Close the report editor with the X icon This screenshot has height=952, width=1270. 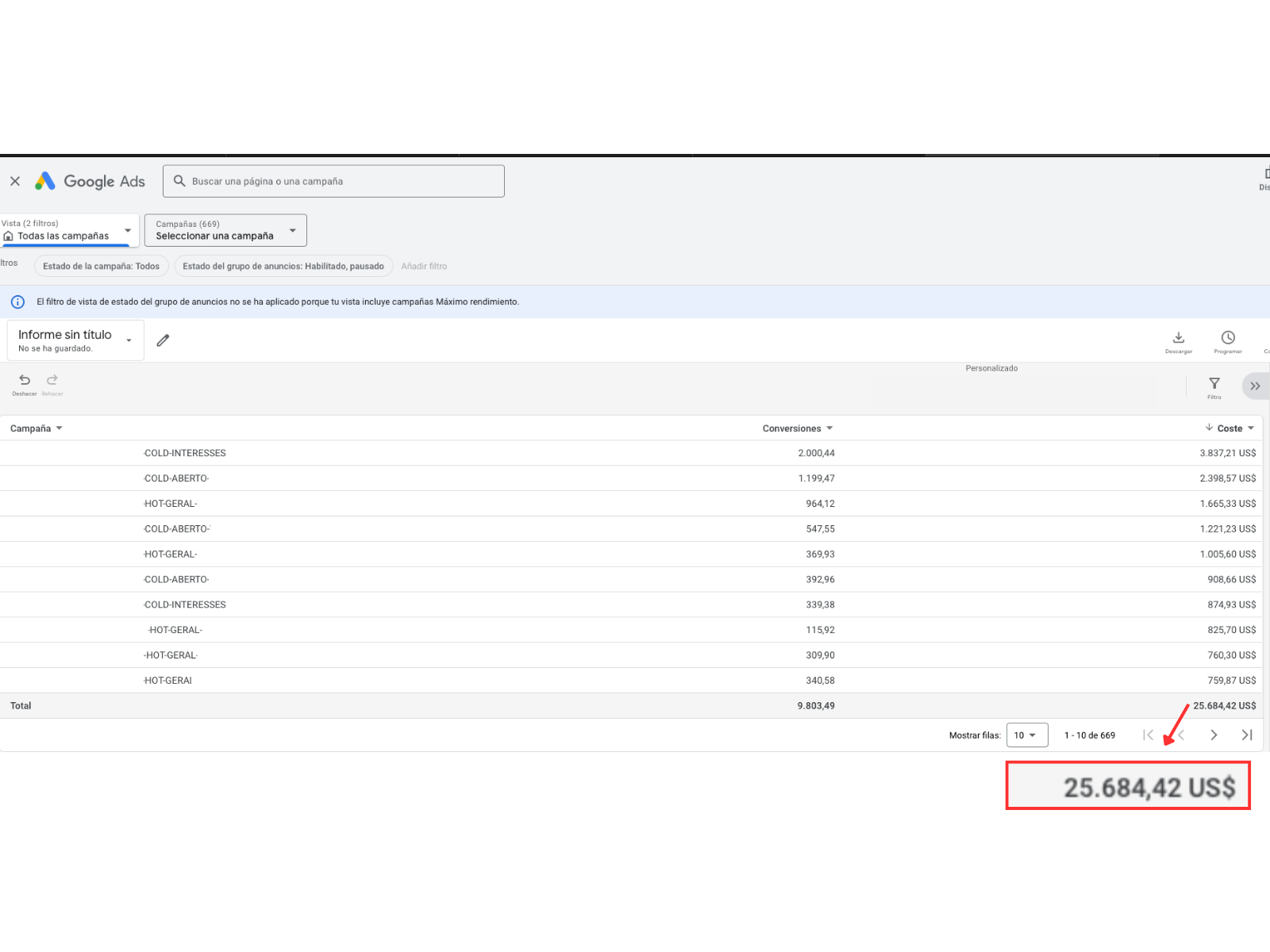(15, 181)
